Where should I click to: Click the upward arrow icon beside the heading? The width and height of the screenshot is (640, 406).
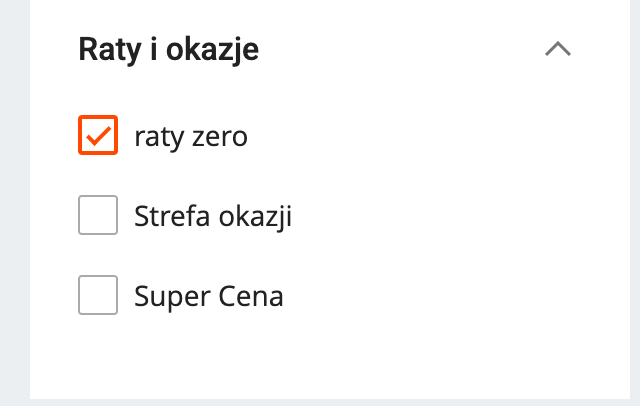pos(557,49)
